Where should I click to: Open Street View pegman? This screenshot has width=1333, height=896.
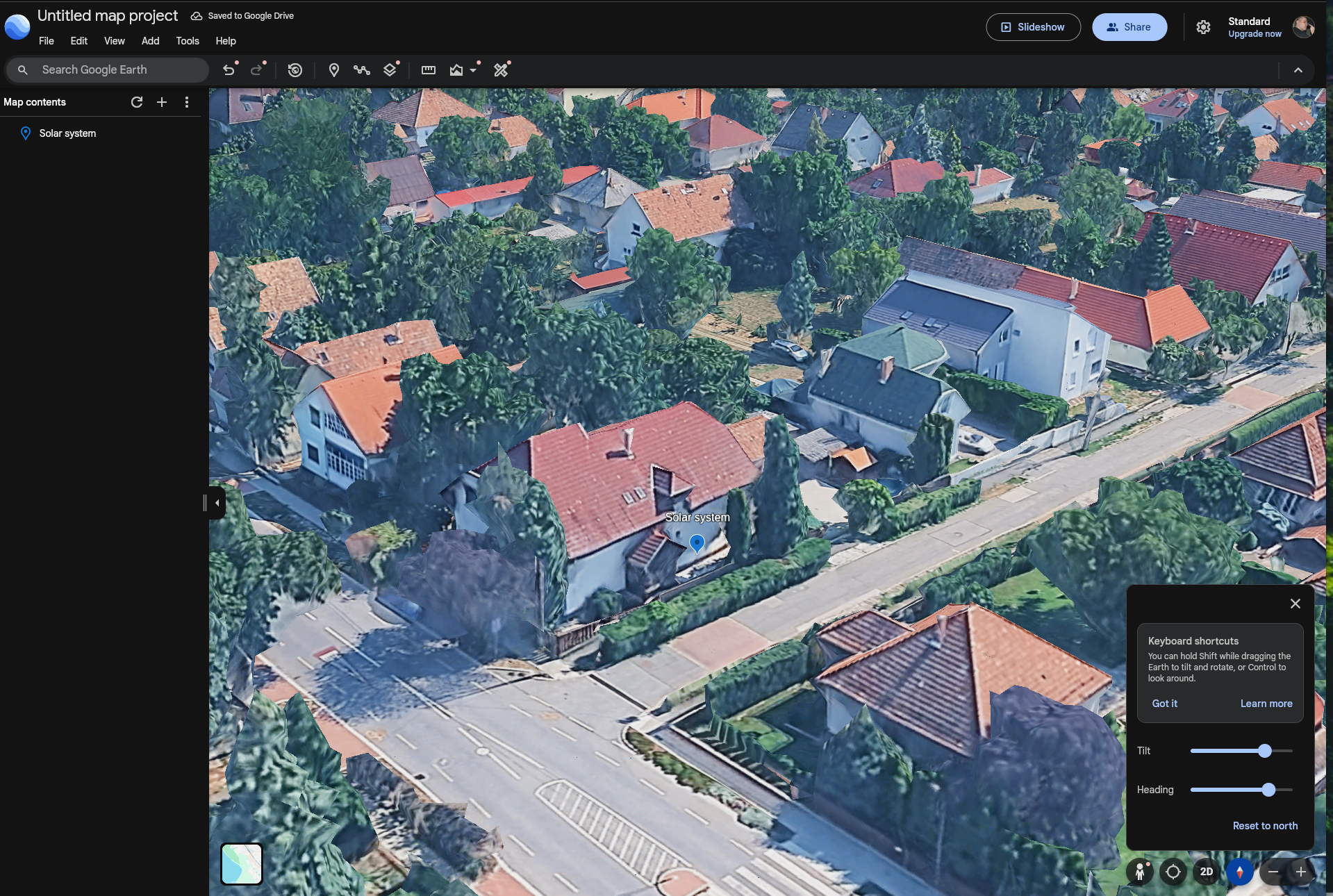click(x=1140, y=871)
